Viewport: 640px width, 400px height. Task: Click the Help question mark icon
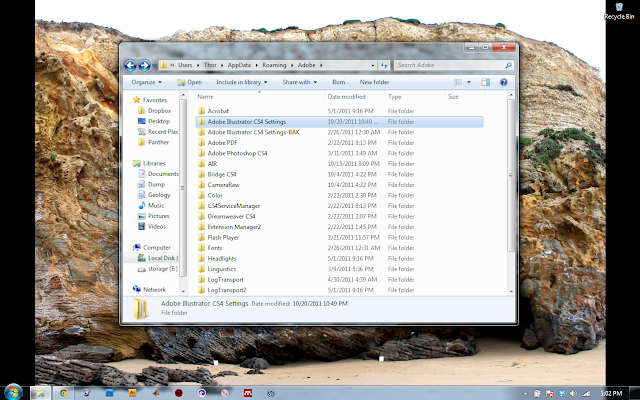[504, 82]
